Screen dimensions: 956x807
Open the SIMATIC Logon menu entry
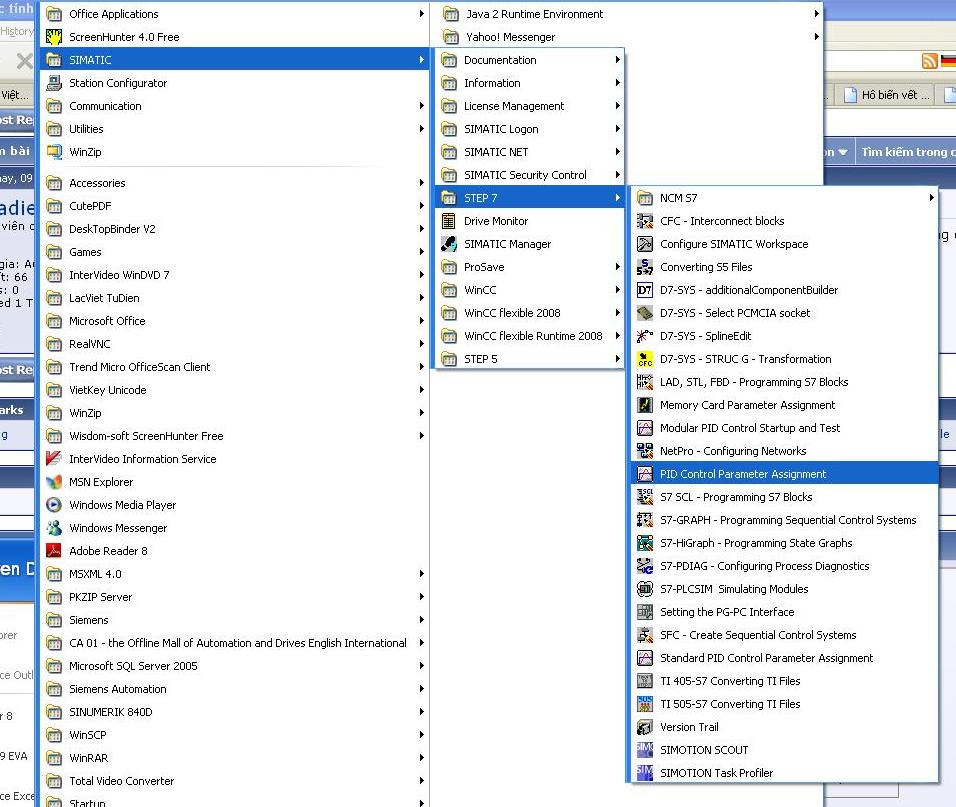point(530,129)
